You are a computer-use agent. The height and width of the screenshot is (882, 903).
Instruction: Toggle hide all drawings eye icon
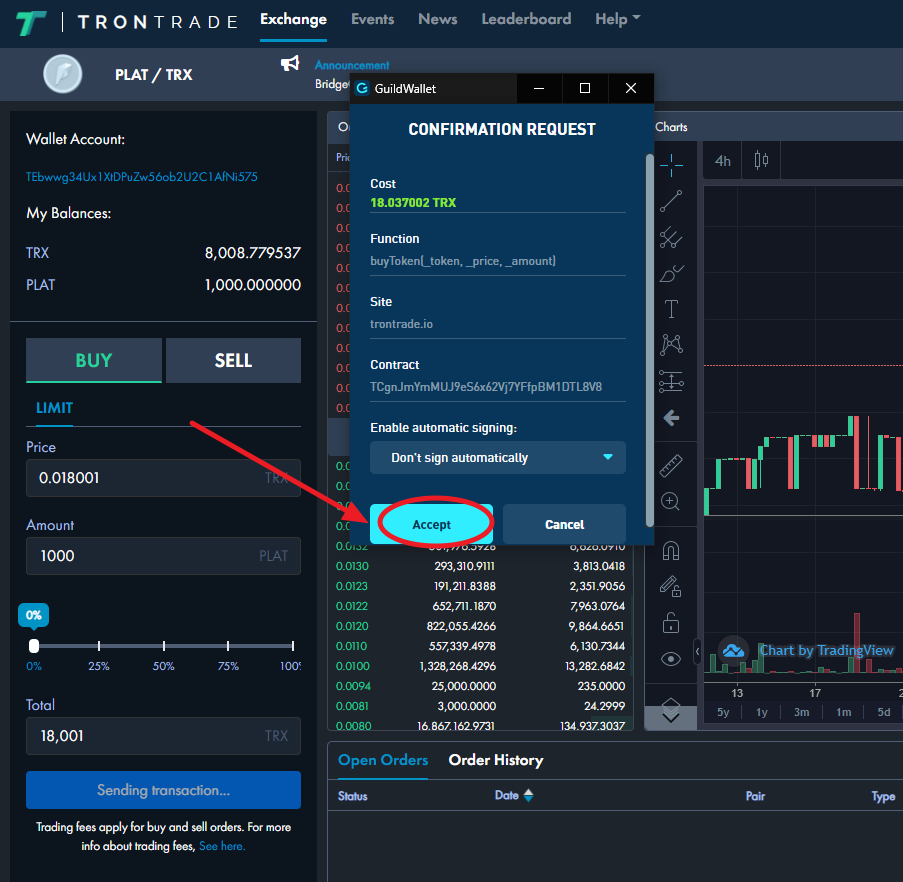671,659
